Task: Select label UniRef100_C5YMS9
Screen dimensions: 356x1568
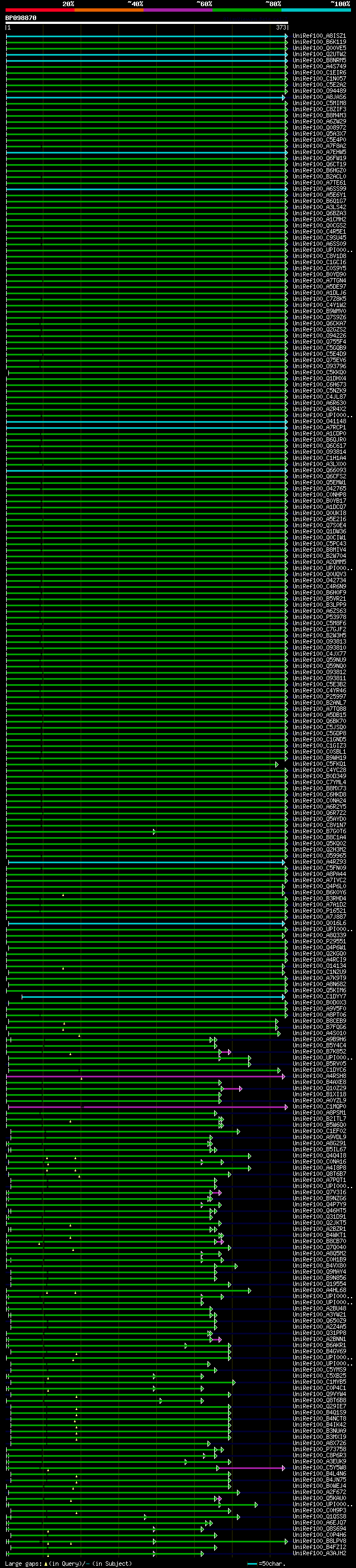Action: coord(319,1370)
